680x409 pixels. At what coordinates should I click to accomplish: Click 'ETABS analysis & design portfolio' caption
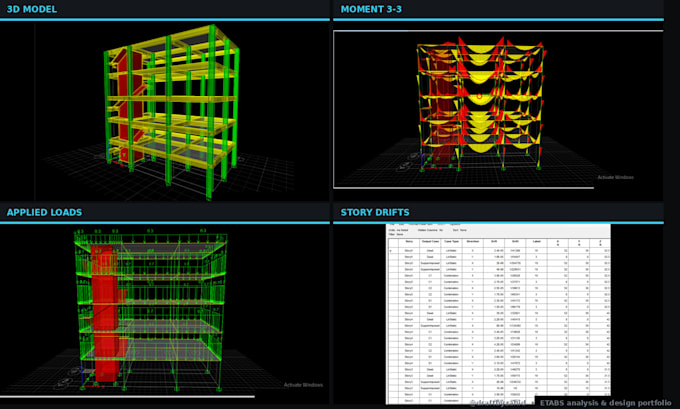(x=605, y=402)
